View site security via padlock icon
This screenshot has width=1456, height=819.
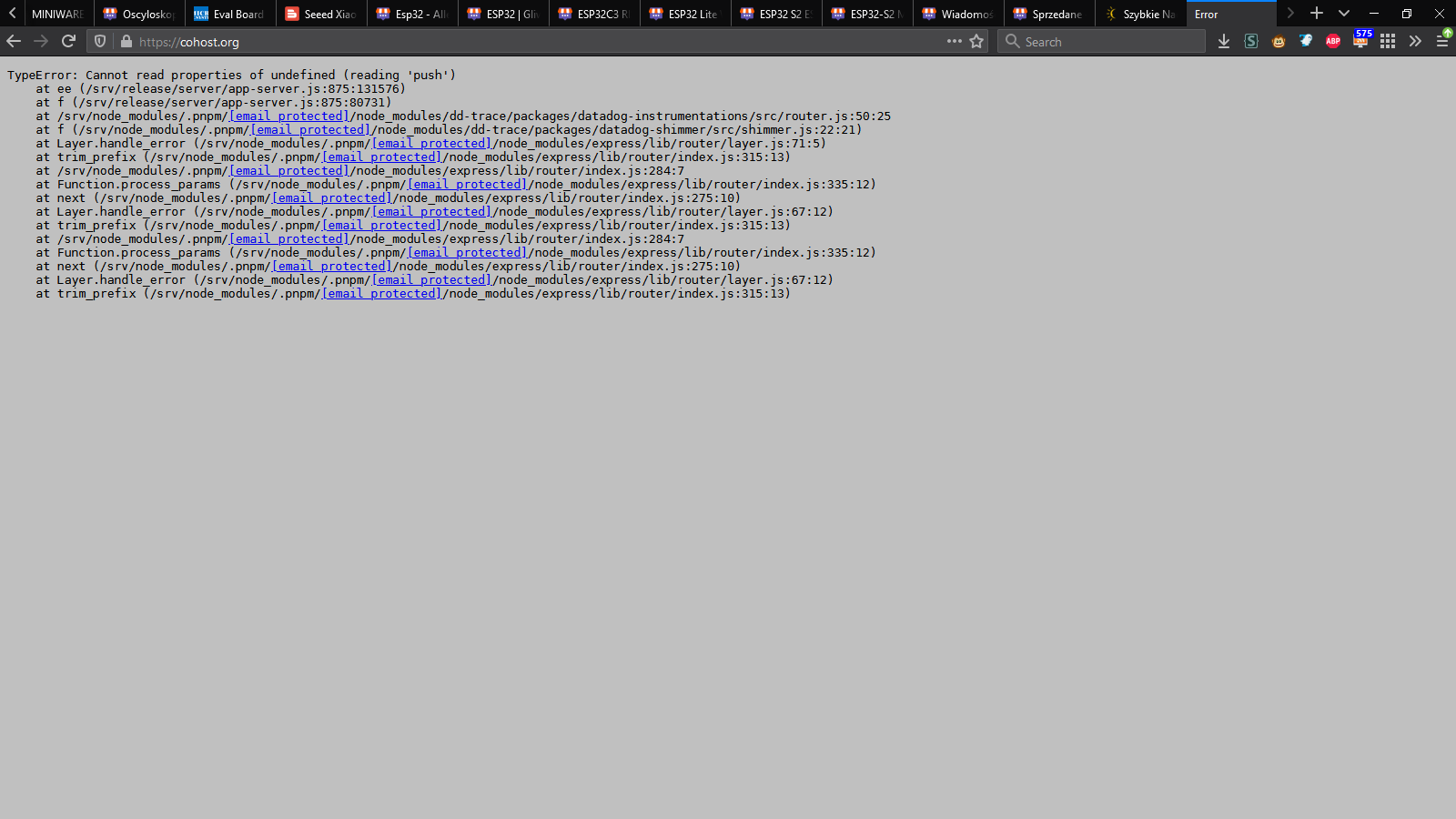coord(126,42)
